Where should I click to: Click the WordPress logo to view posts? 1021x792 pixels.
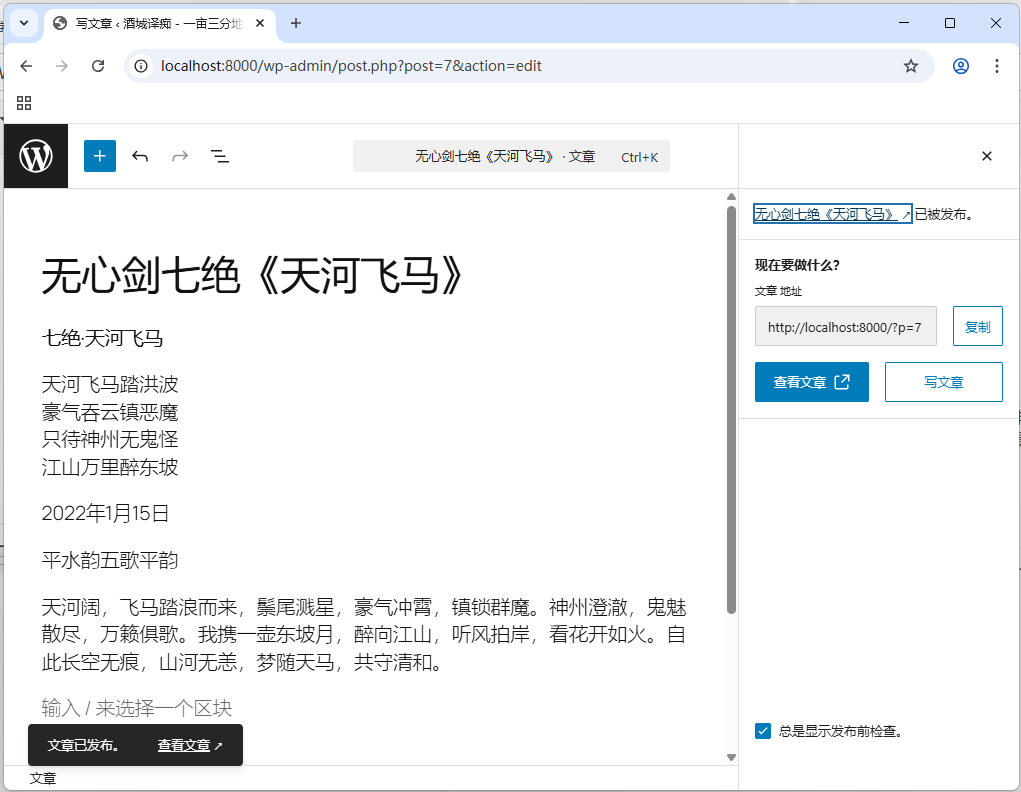(x=36, y=156)
